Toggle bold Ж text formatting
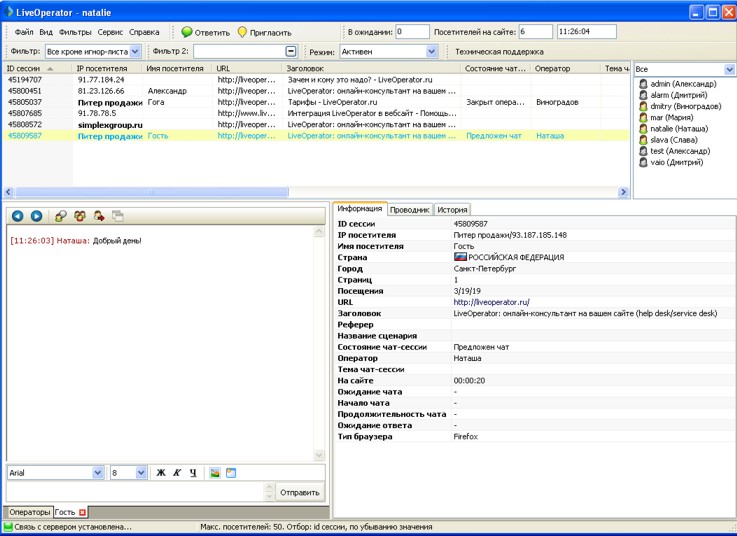737x536 pixels. pos(160,473)
